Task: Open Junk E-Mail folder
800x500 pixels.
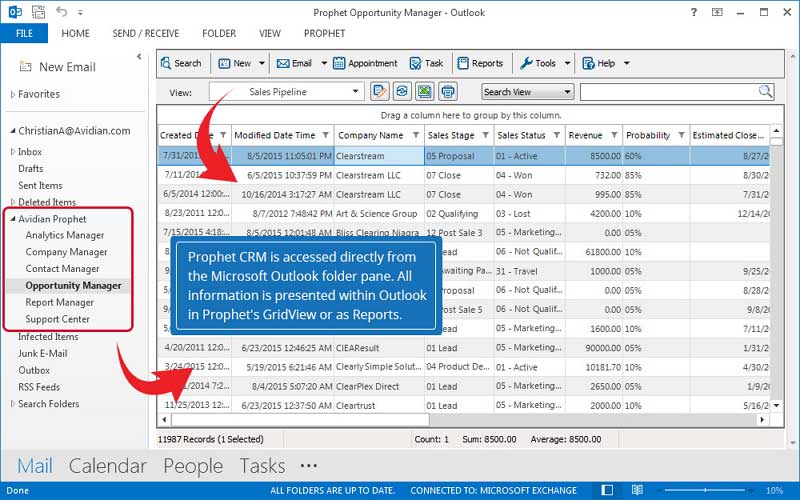Action: click(x=42, y=353)
